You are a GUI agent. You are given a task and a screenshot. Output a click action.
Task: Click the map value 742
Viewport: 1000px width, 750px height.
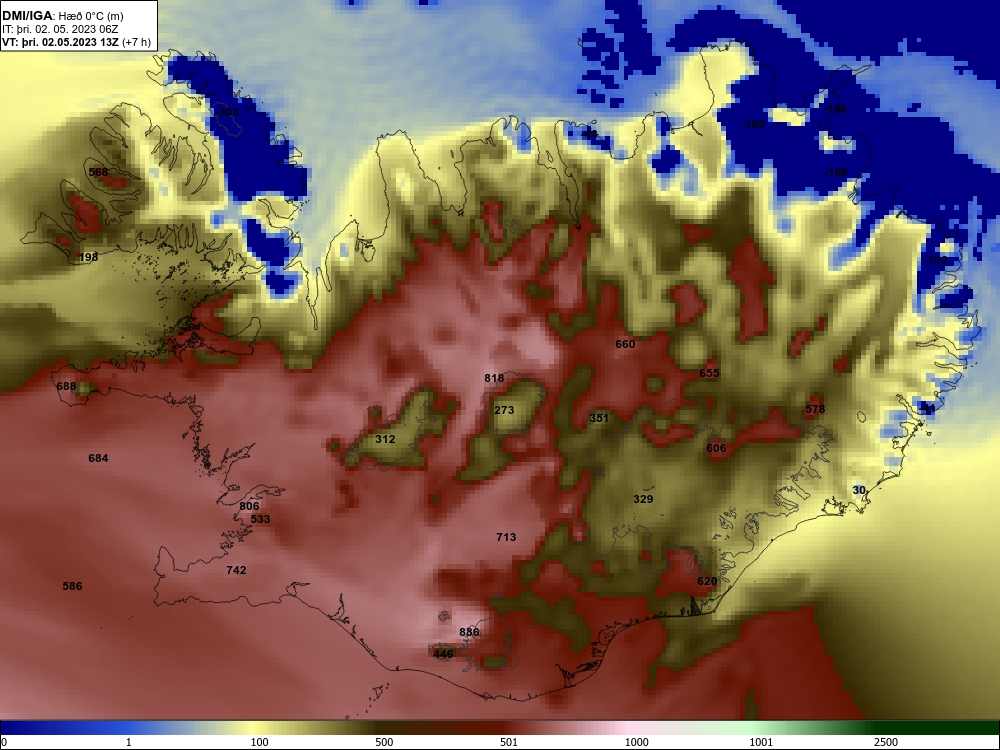236,570
